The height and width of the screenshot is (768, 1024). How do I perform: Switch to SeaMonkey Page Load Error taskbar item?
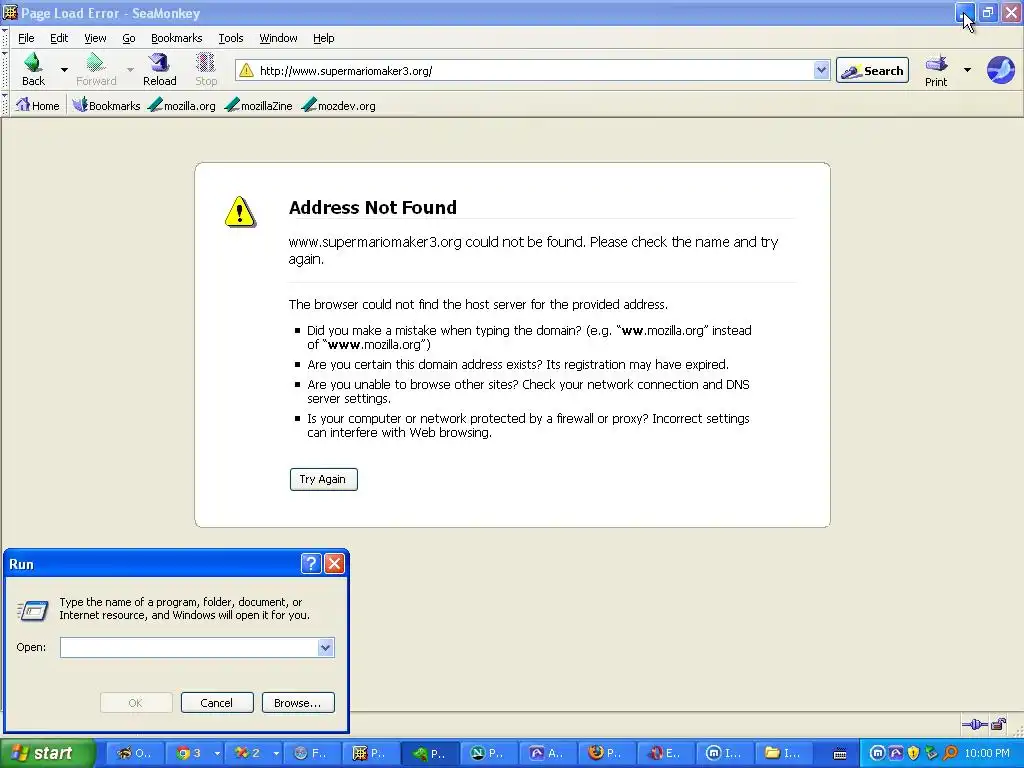[x=369, y=753]
